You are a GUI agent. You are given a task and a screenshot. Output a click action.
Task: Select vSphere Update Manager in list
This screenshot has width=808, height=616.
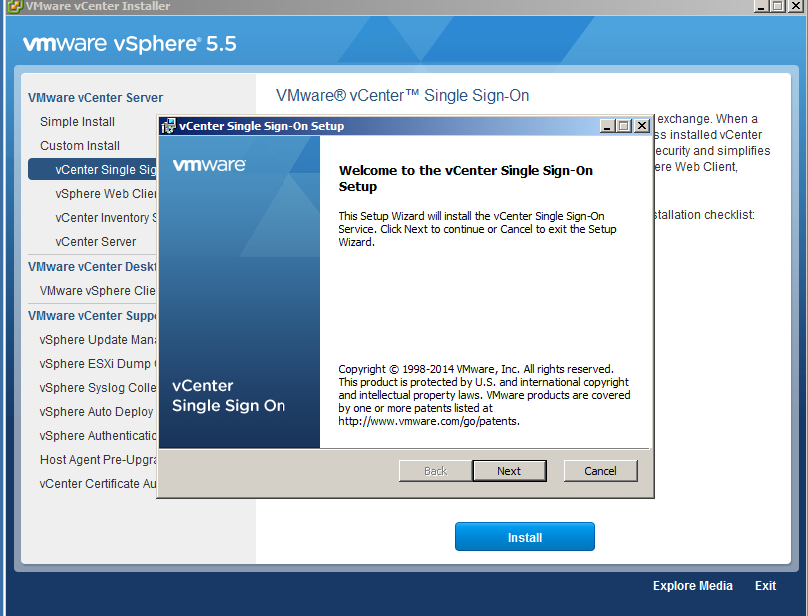[98, 340]
